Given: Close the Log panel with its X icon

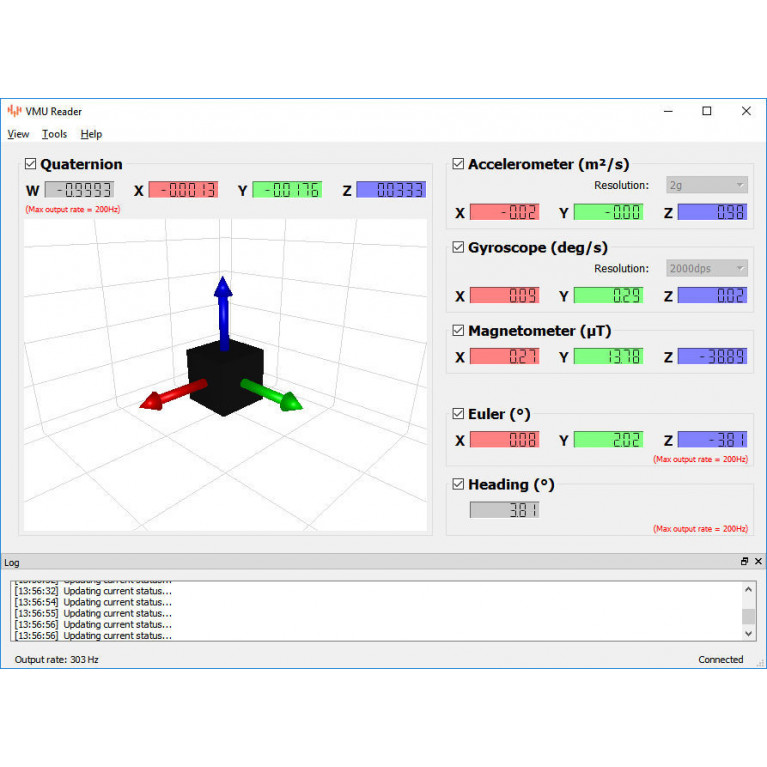Looking at the screenshot, I should pos(758,562).
